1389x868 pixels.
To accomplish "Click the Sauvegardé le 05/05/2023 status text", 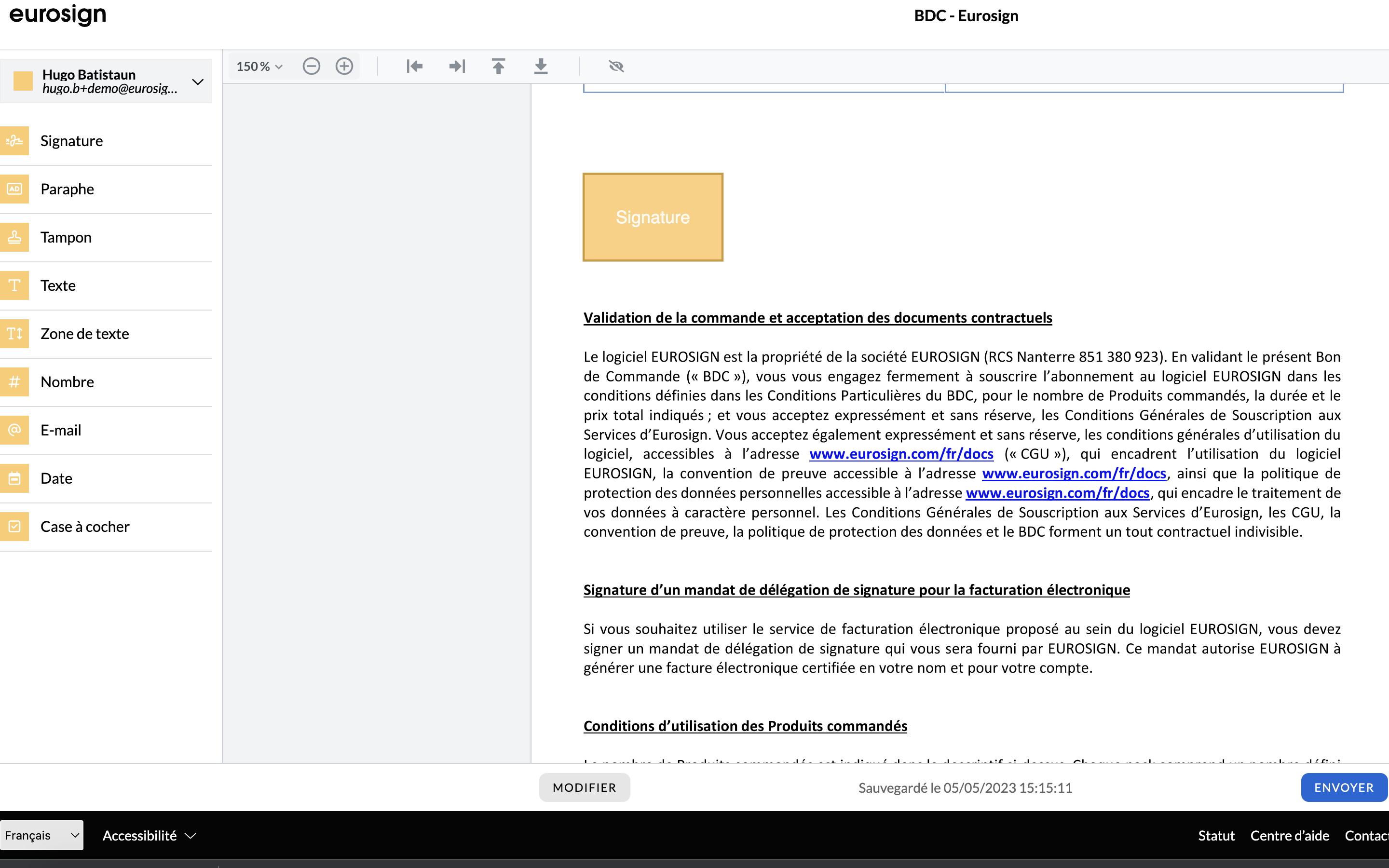I will click(965, 787).
